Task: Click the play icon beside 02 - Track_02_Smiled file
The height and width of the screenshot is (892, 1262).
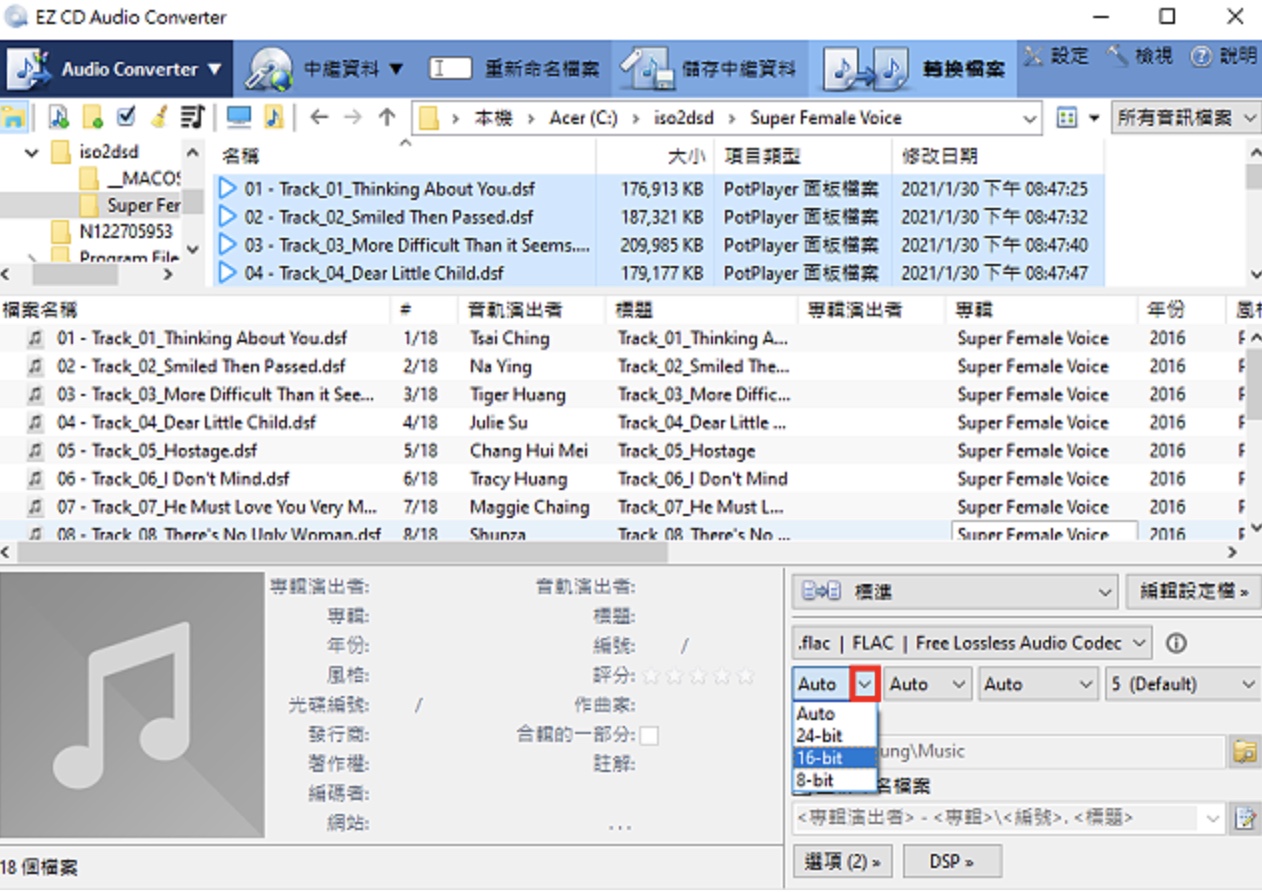Action: (227, 217)
